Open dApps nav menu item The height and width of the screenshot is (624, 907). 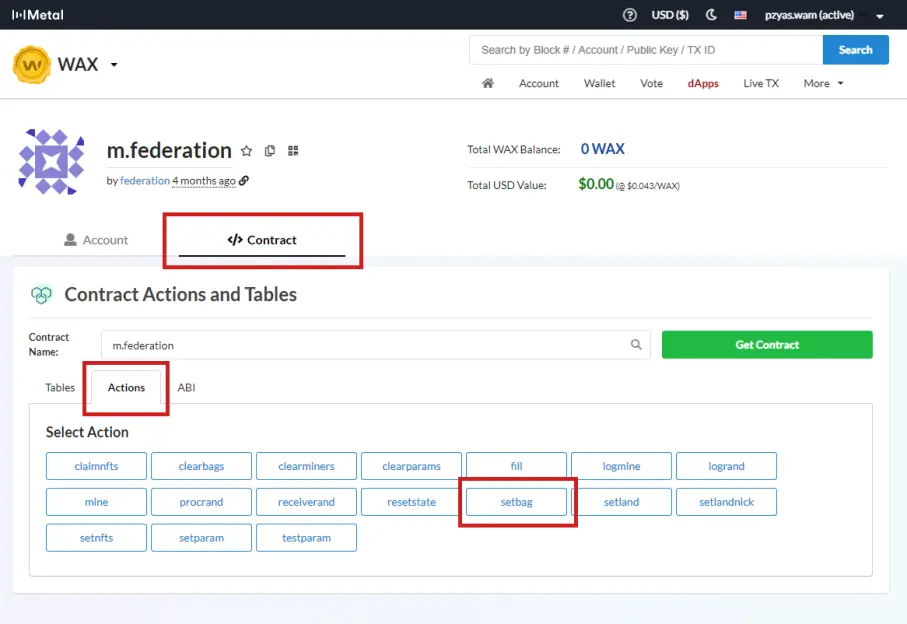point(703,83)
